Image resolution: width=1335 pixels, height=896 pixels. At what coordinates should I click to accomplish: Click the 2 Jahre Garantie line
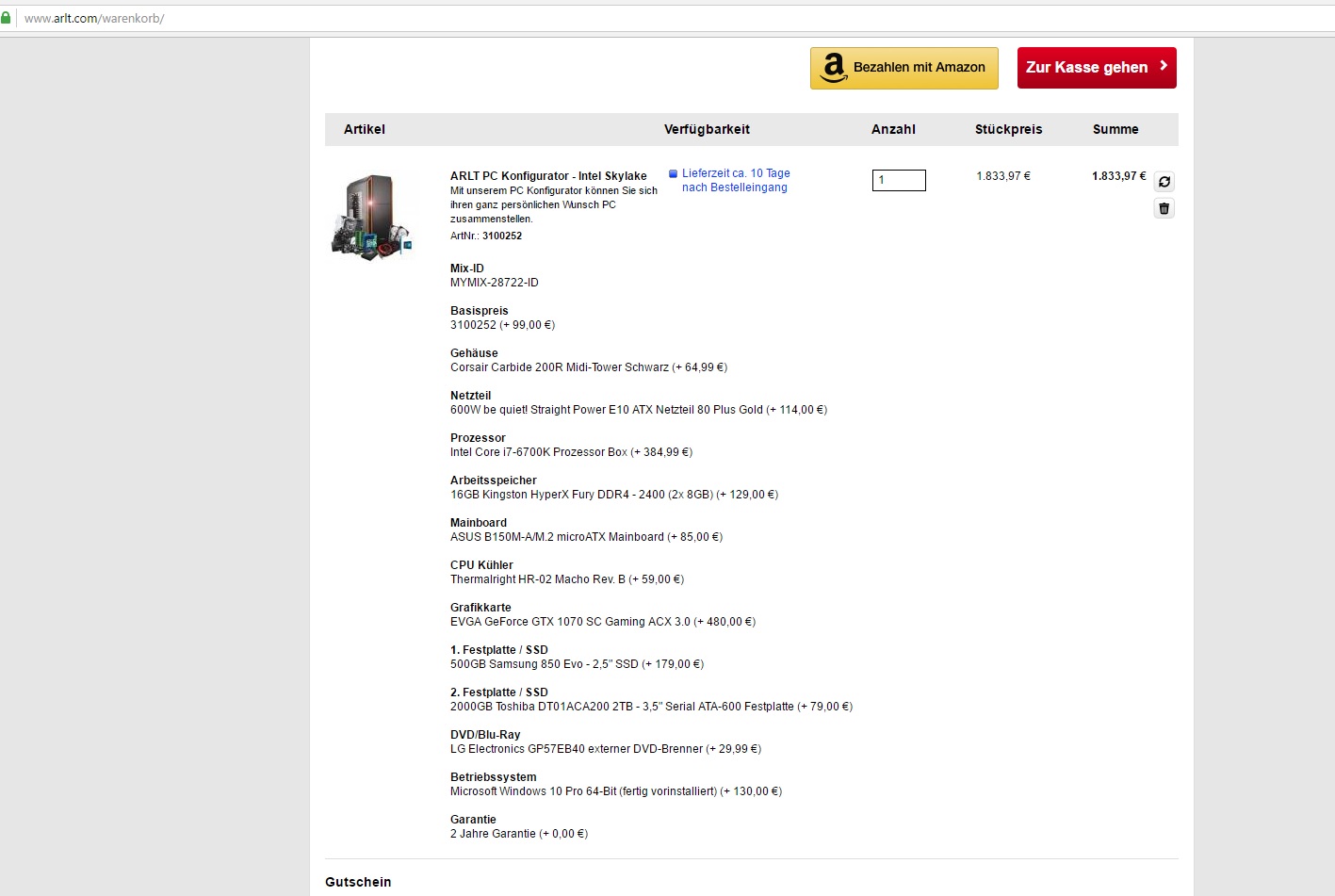(x=519, y=834)
